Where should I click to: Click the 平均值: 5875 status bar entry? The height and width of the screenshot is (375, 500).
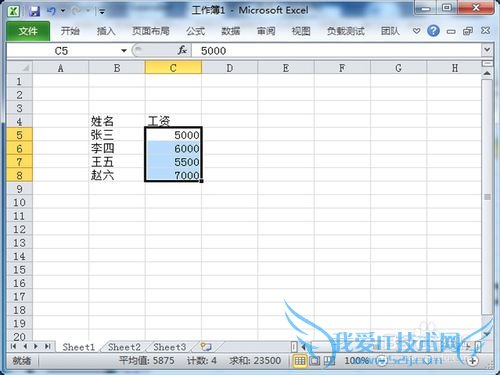[147, 360]
